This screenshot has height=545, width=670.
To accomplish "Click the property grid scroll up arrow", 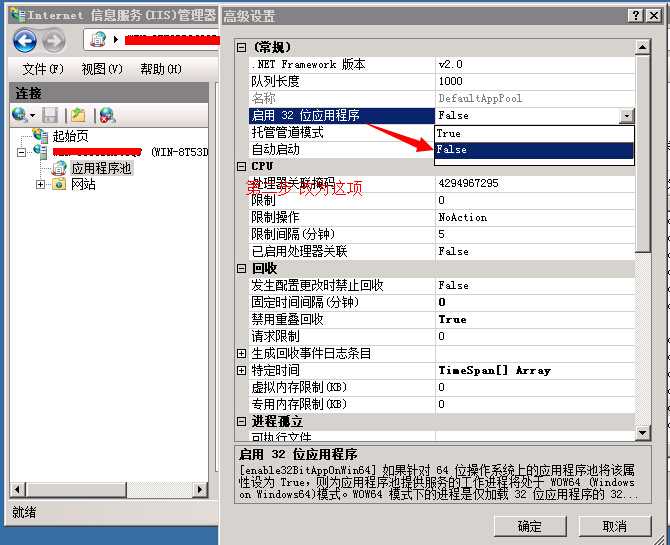I will click(642, 46).
